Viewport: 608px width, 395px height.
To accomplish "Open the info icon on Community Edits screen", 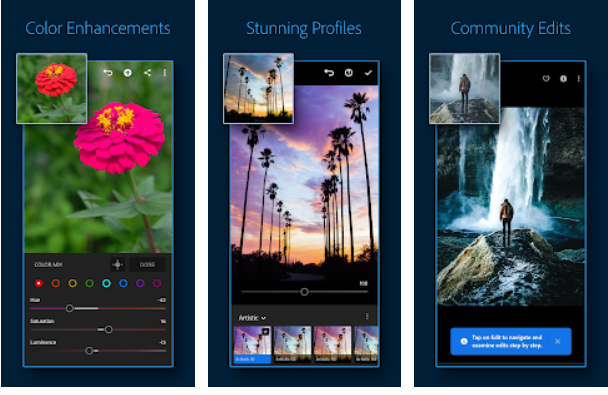I will point(563,79).
